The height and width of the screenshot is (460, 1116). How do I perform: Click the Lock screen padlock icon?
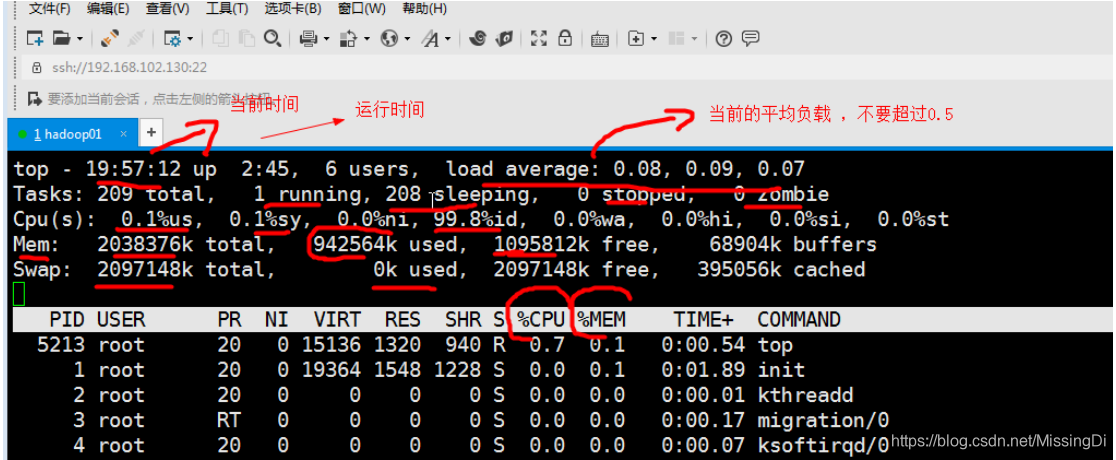click(565, 38)
